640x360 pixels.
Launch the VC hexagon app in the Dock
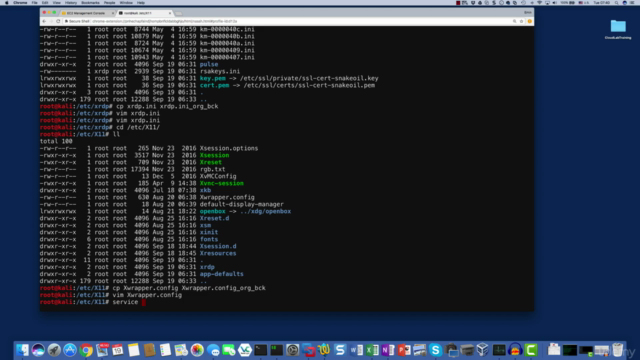pyautogui.click(x=245, y=350)
